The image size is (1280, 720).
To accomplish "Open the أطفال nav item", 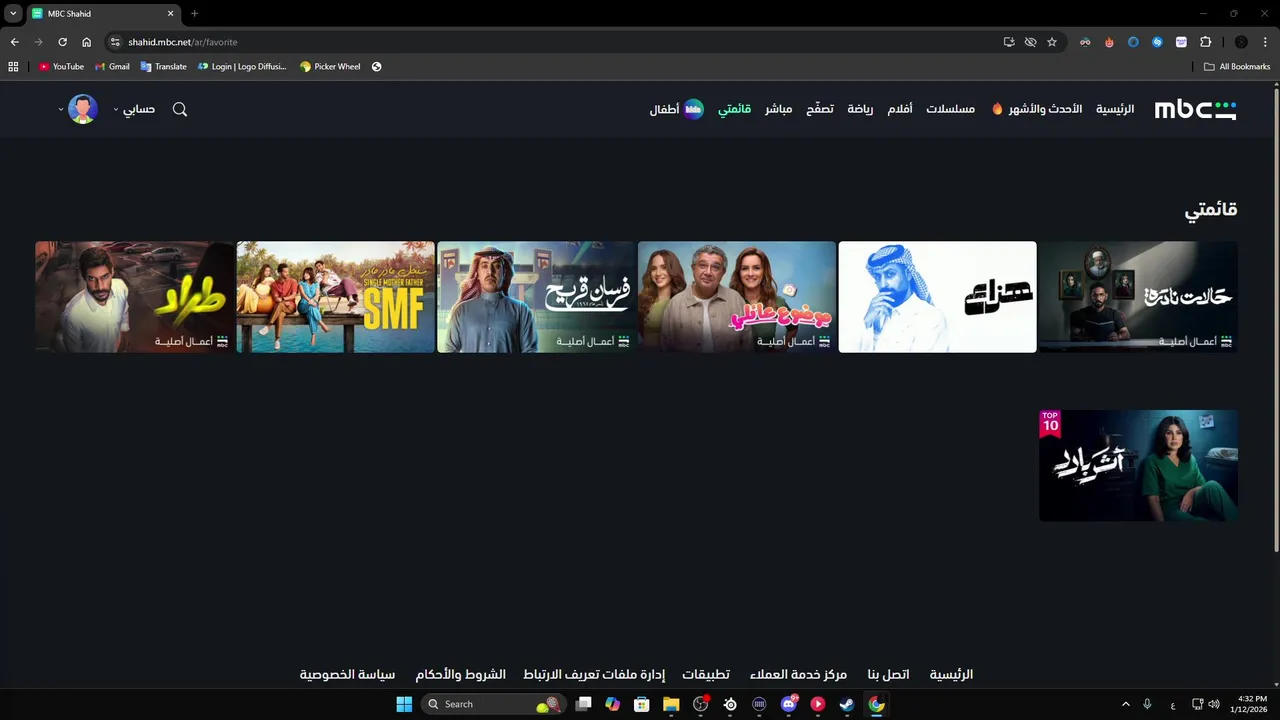I will [664, 109].
